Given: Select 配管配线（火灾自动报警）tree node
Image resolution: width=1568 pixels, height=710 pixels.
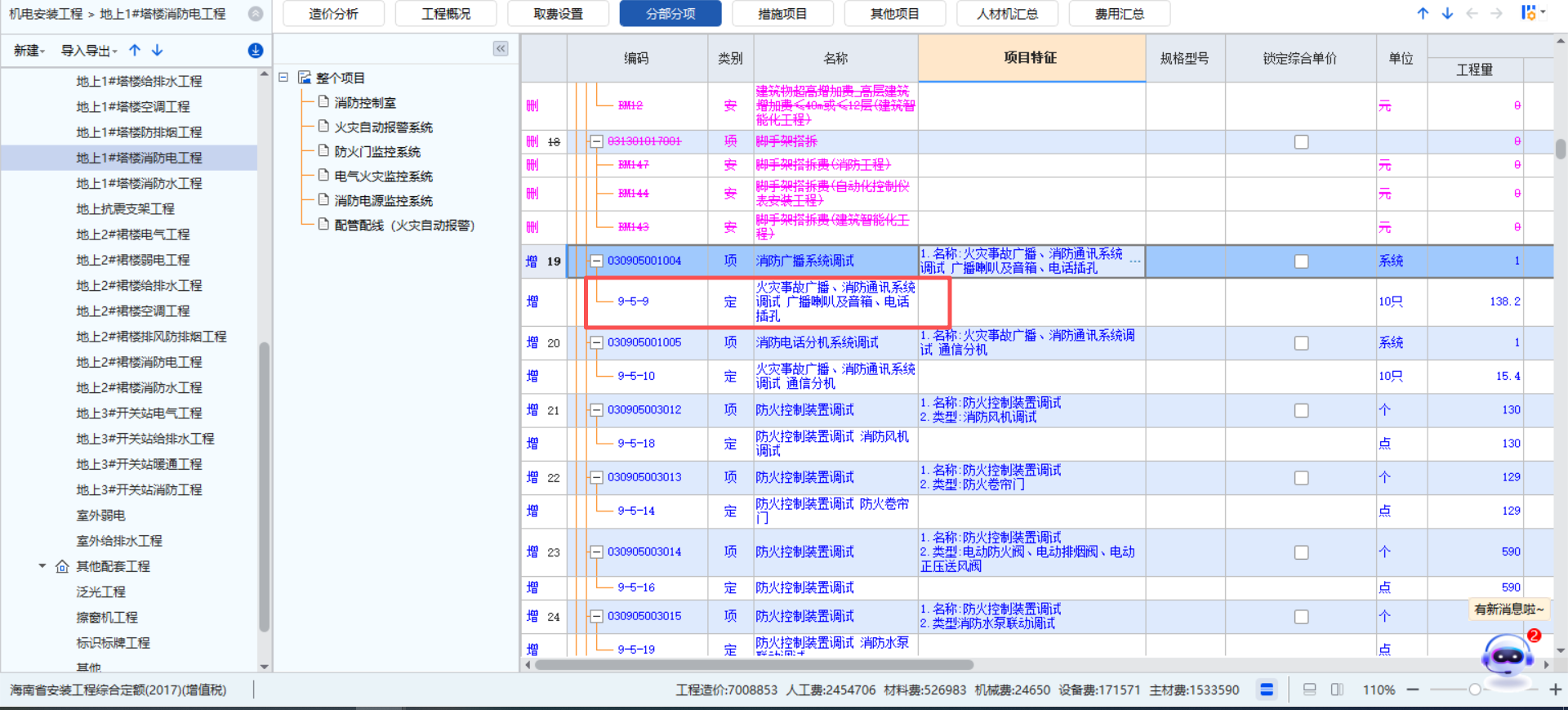Looking at the screenshot, I should (404, 225).
